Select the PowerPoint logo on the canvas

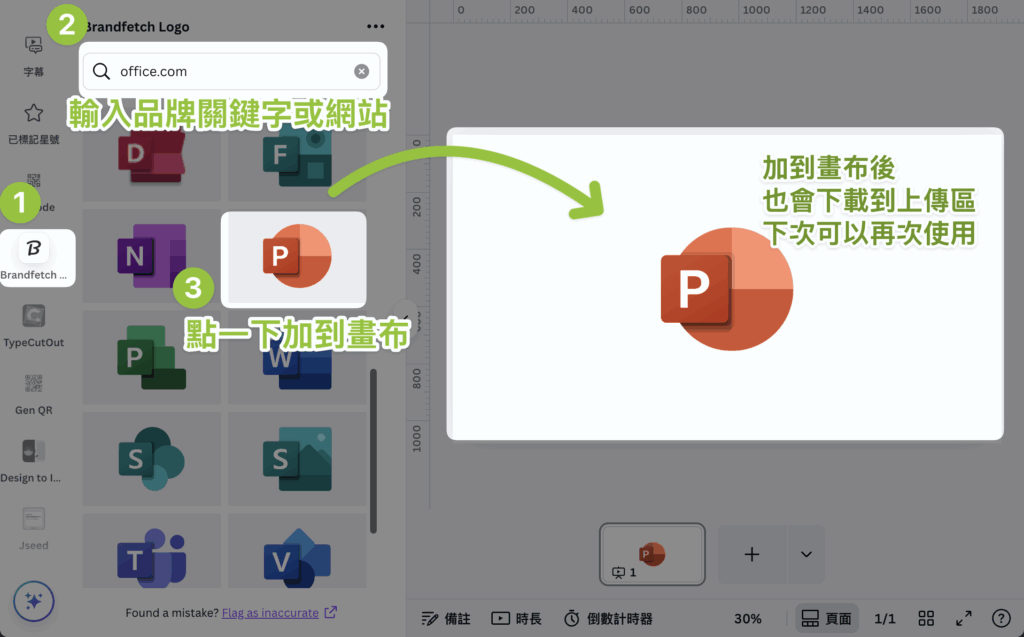click(727, 289)
